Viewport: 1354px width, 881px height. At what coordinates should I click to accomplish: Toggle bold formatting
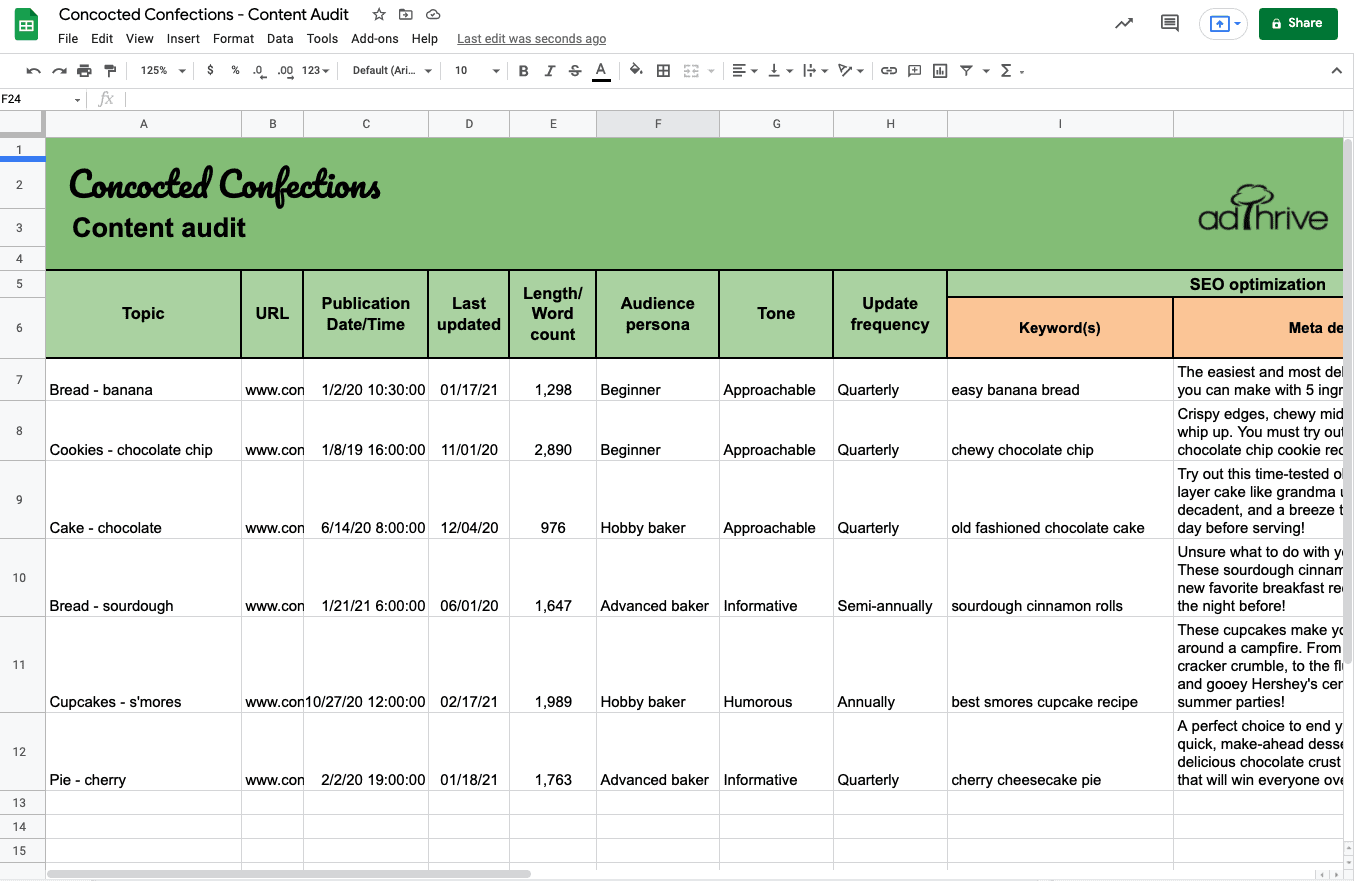point(523,71)
